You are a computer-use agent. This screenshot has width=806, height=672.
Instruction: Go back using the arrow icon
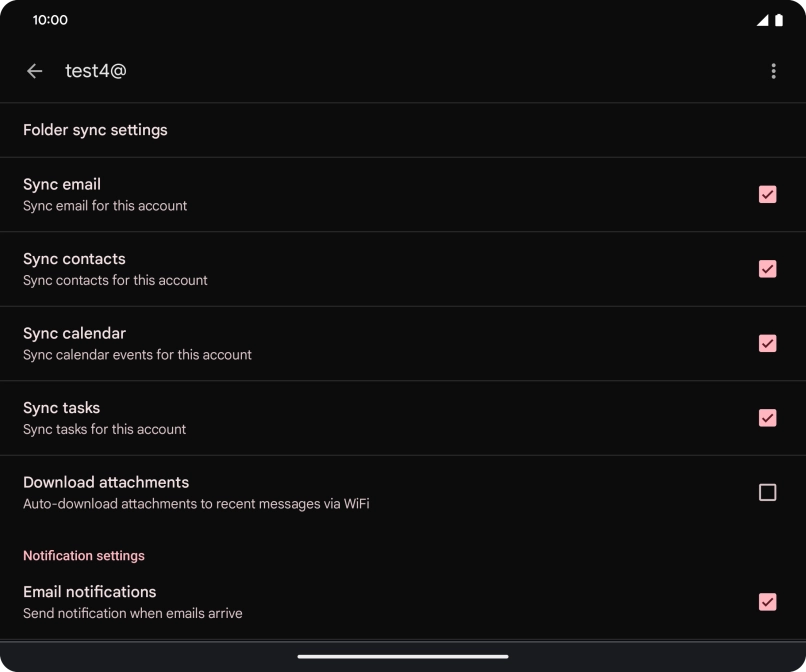[x=35, y=71]
